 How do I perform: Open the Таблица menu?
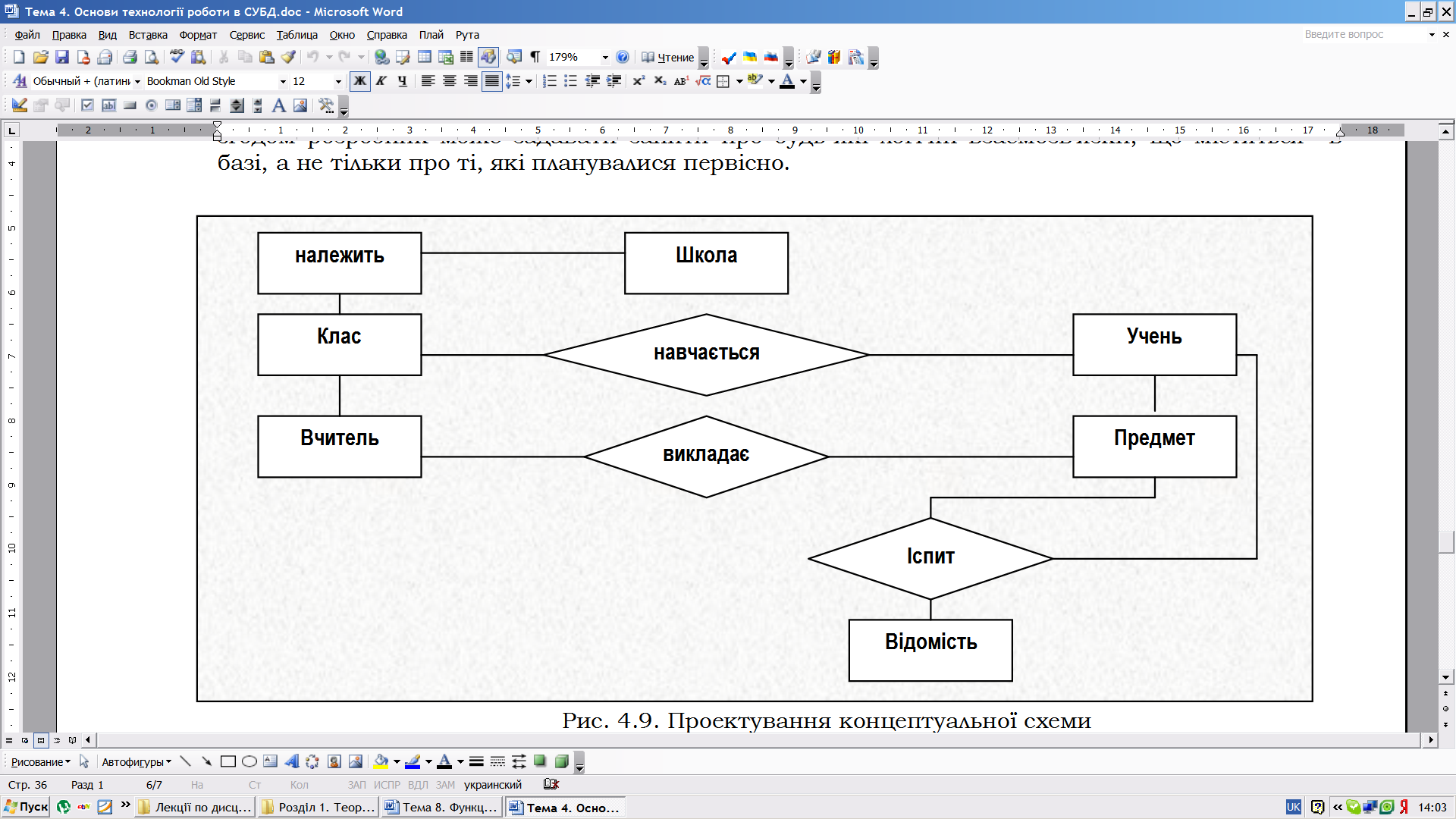tap(297, 35)
